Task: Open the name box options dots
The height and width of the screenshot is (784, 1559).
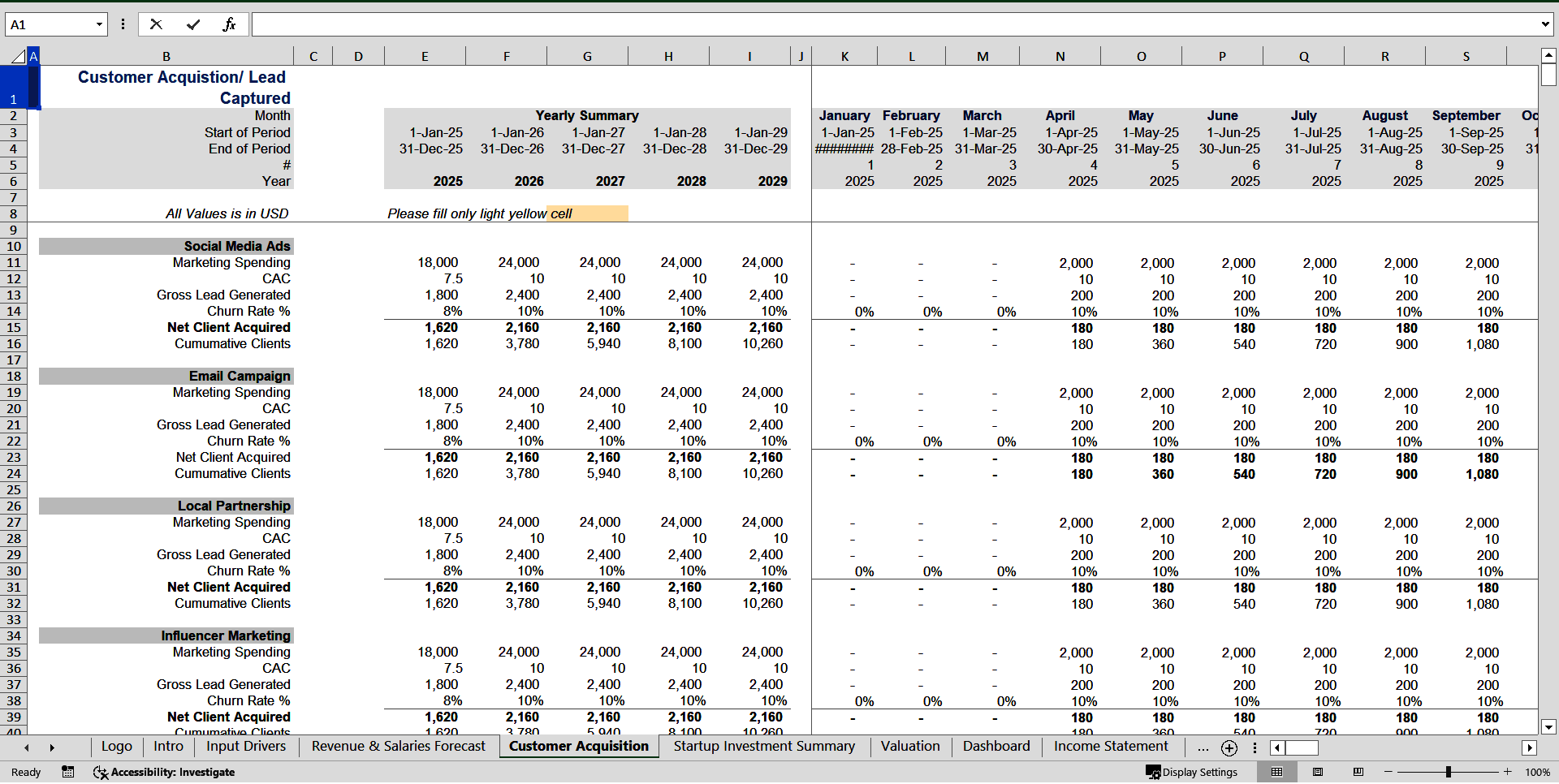Action: click(x=123, y=24)
